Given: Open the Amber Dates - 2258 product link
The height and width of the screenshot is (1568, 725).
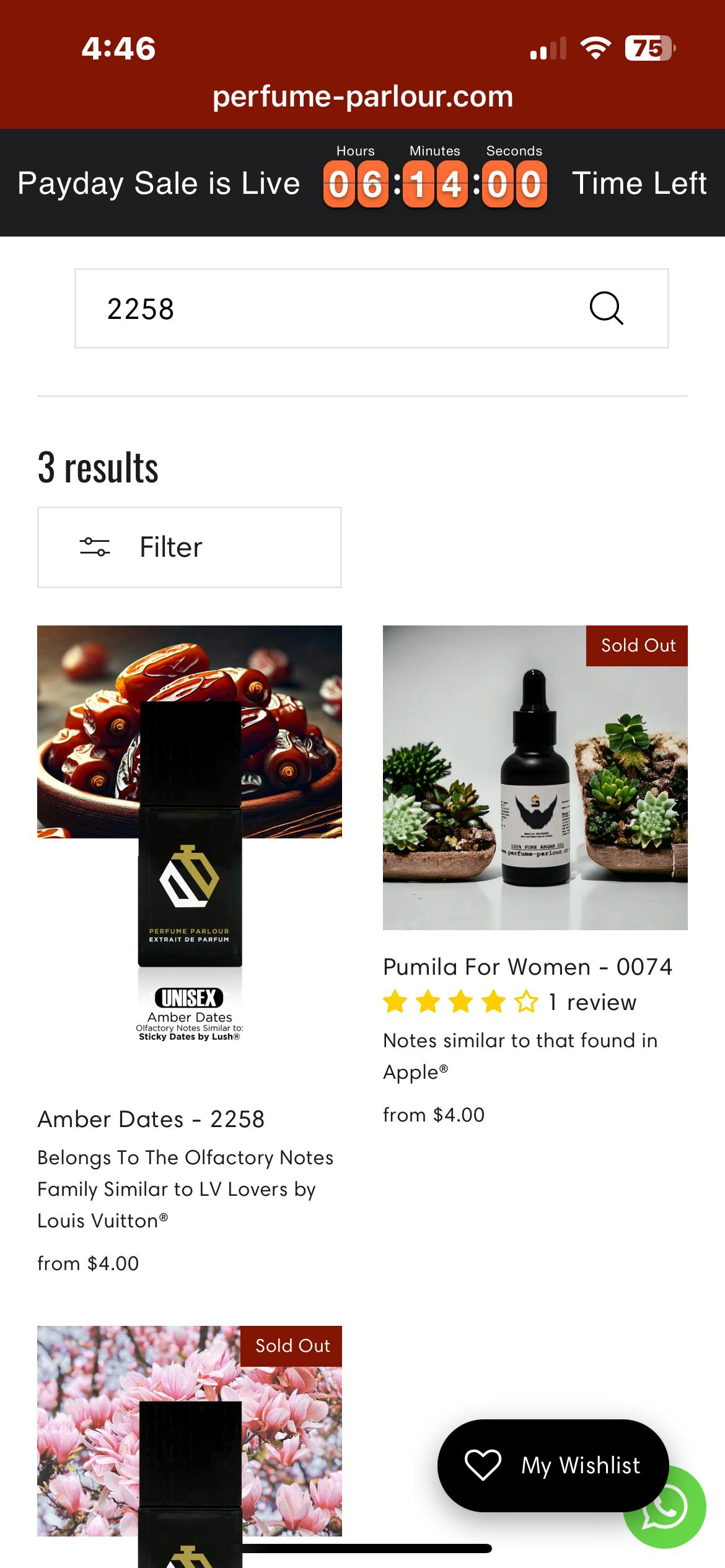Looking at the screenshot, I should click(151, 1119).
